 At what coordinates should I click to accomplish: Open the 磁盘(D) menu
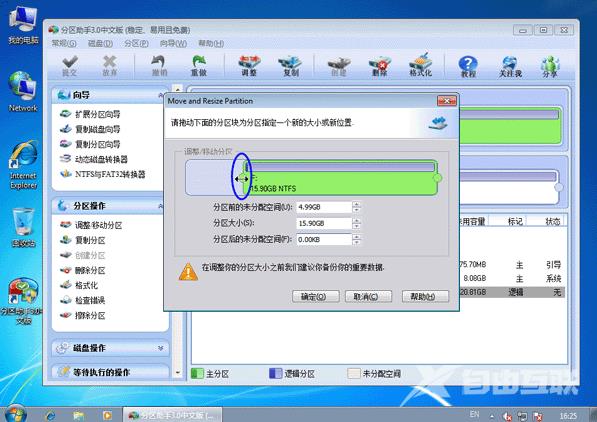coord(100,43)
